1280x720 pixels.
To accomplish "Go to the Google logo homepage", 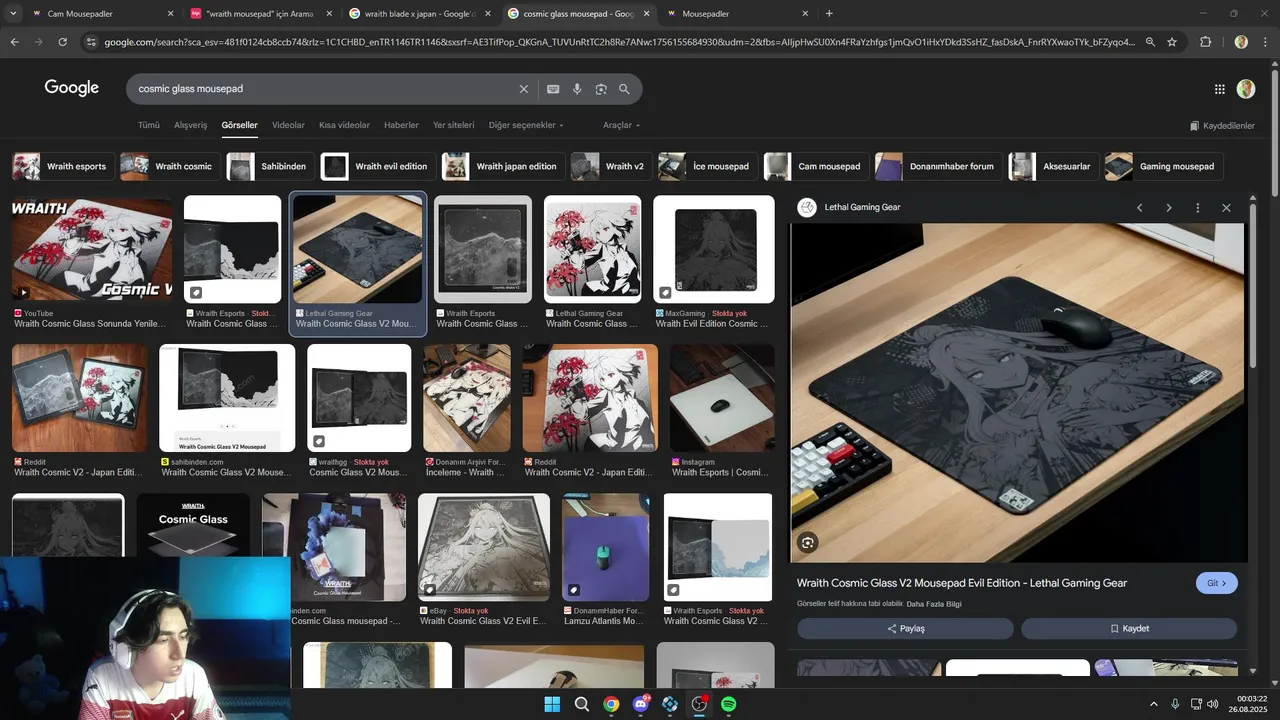I will point(72,88).
